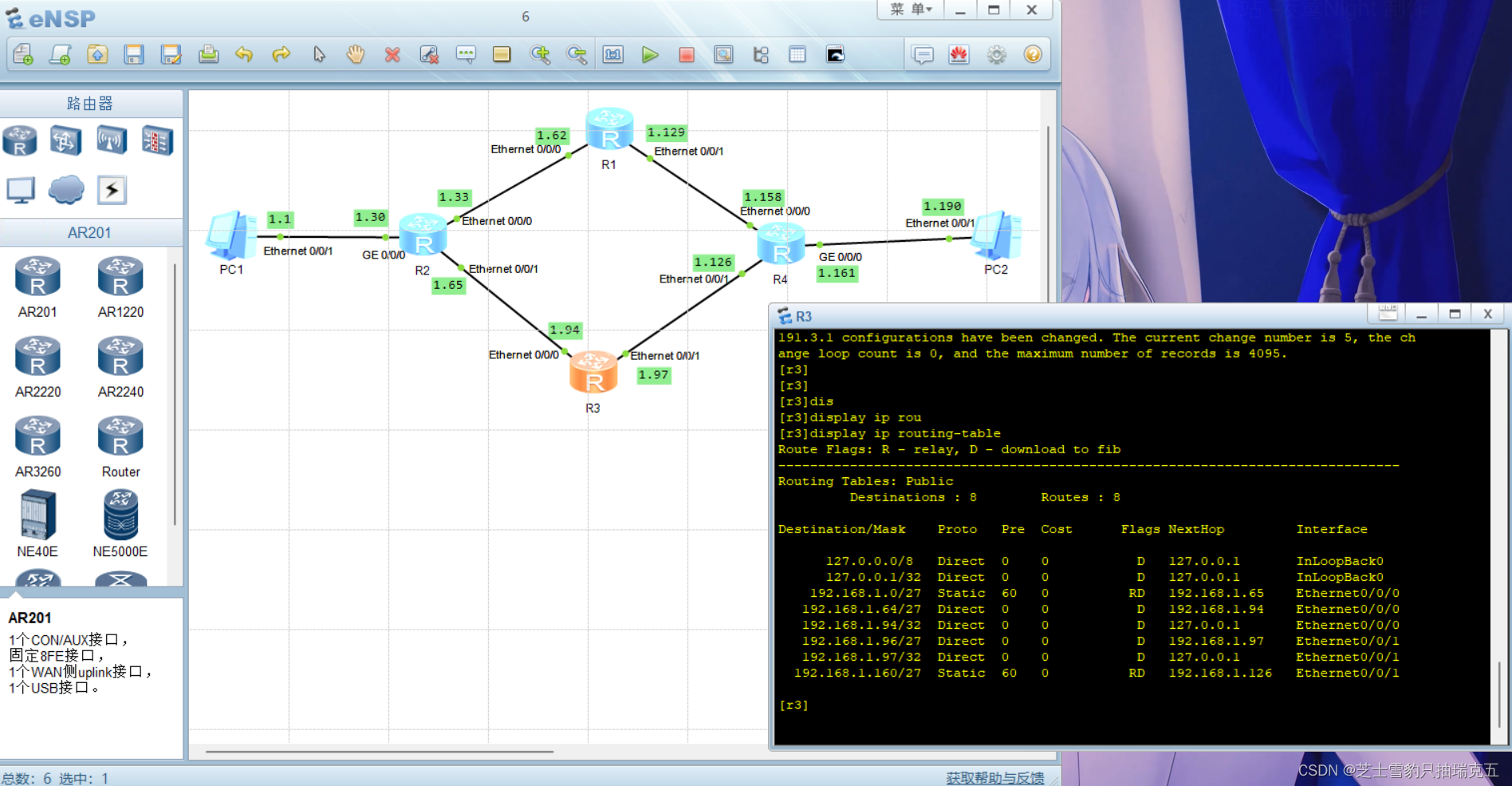Click the device list vertical scrollbar
This screenshot has width=1512, height=786.
click(175, 394)
